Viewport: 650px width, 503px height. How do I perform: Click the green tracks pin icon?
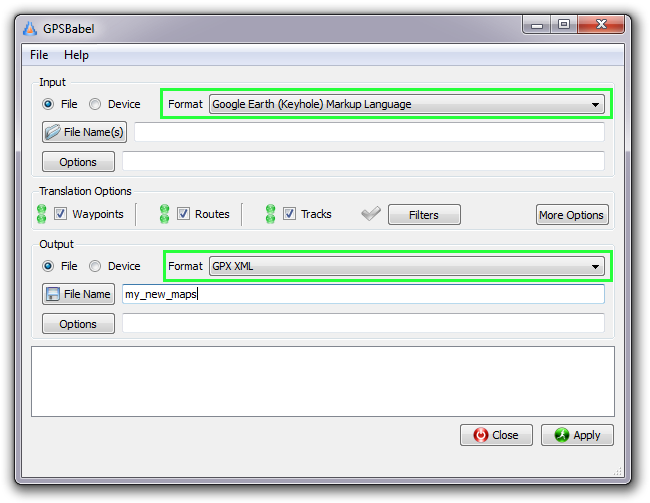(x=270, y=214)
